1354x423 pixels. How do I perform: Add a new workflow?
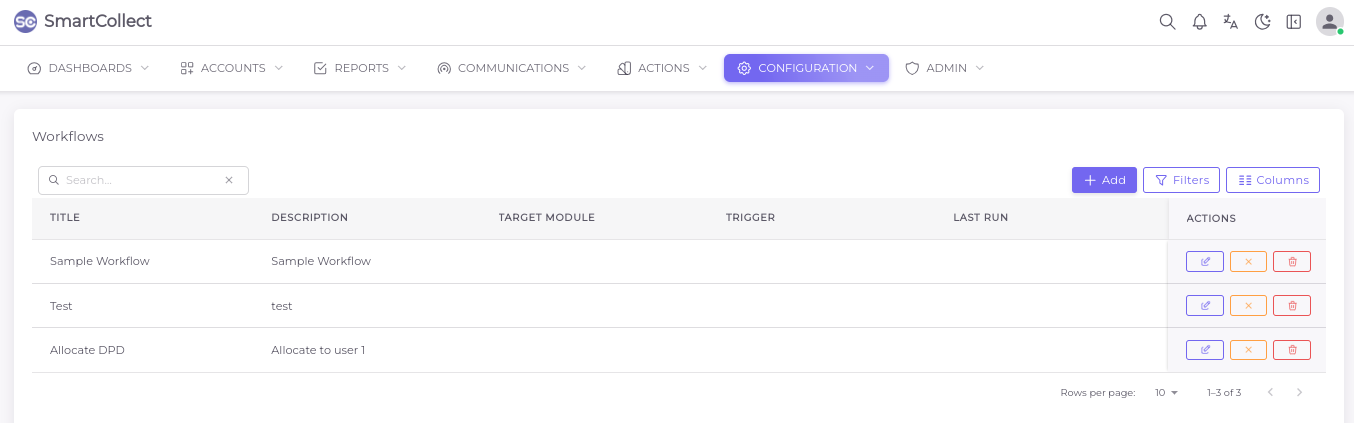click(x=1104, y=180)
